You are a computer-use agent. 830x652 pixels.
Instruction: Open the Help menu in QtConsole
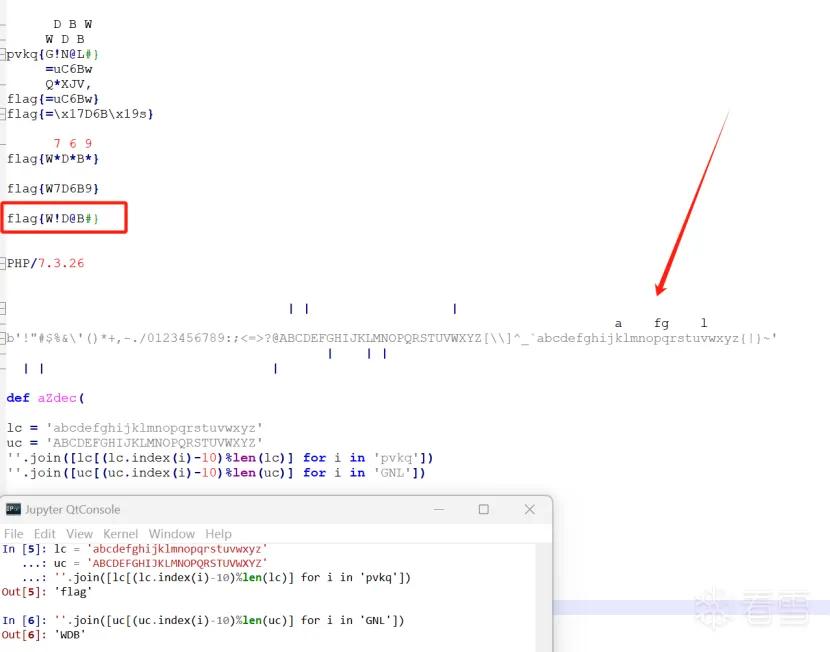tap(218, 533)
